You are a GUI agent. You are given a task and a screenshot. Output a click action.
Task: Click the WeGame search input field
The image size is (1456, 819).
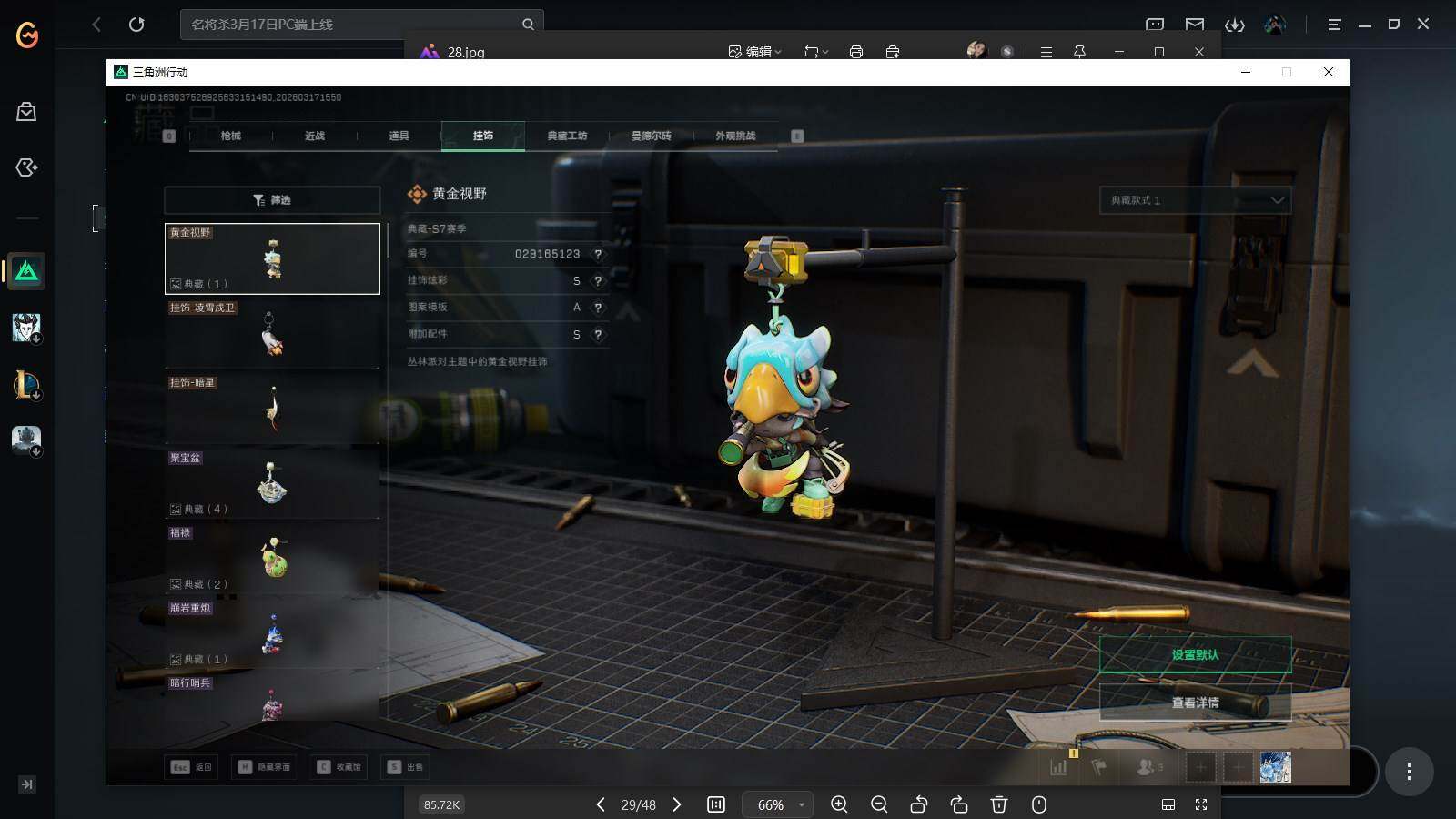pos(362,25)
